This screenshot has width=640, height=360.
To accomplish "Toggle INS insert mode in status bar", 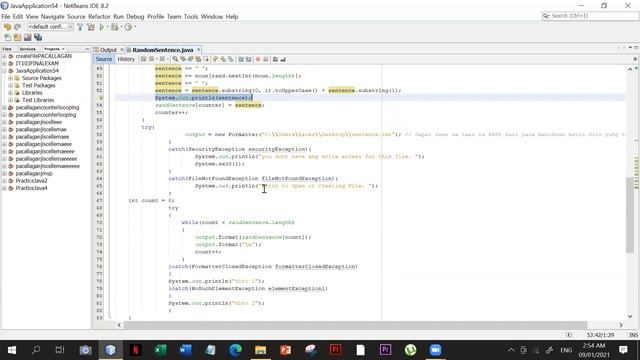I will 633,335.
